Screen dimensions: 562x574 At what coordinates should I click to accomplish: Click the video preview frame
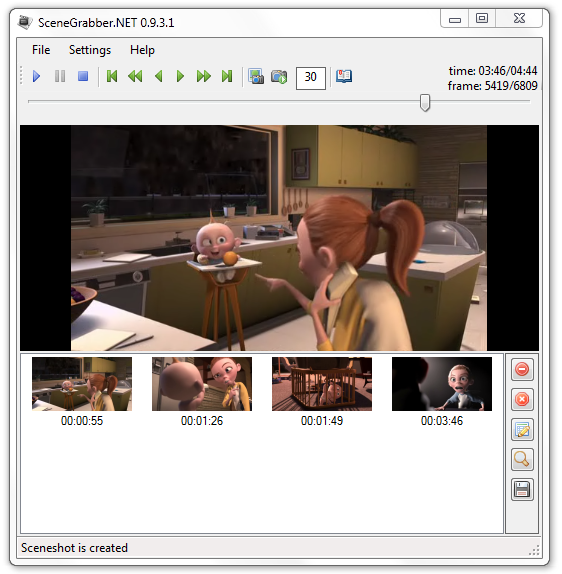click(279, 238)
